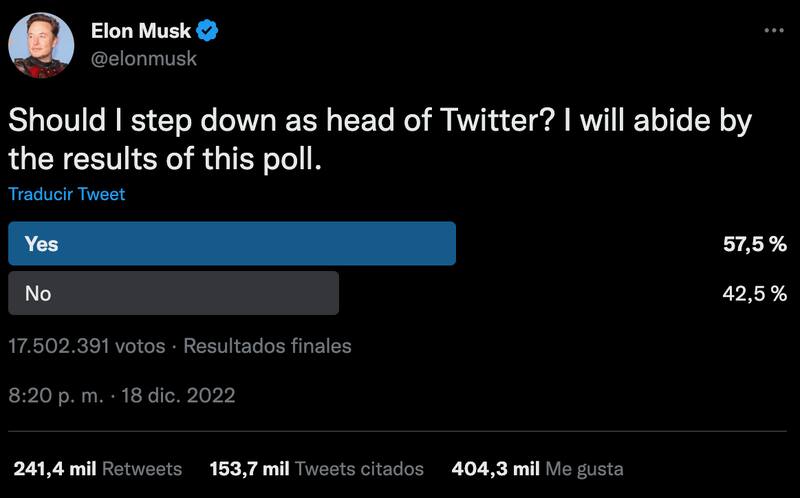The width and height of the screenshot is (800, 498).
Task: Click the blue verified badge
Action: pos(208,32)
